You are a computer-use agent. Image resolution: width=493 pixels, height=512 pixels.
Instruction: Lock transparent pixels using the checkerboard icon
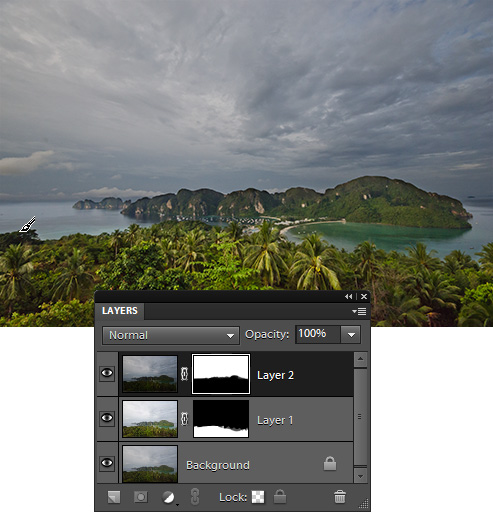[258, 497]
